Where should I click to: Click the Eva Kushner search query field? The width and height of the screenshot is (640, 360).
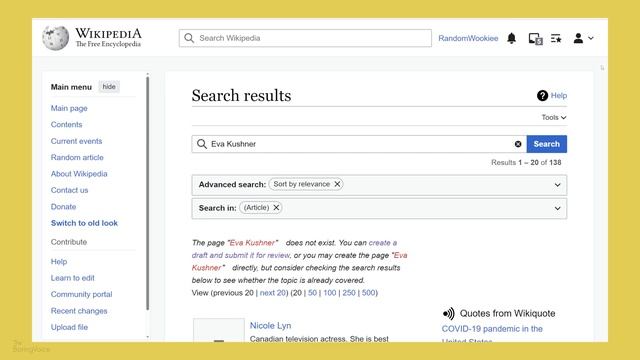coord(359,144)
